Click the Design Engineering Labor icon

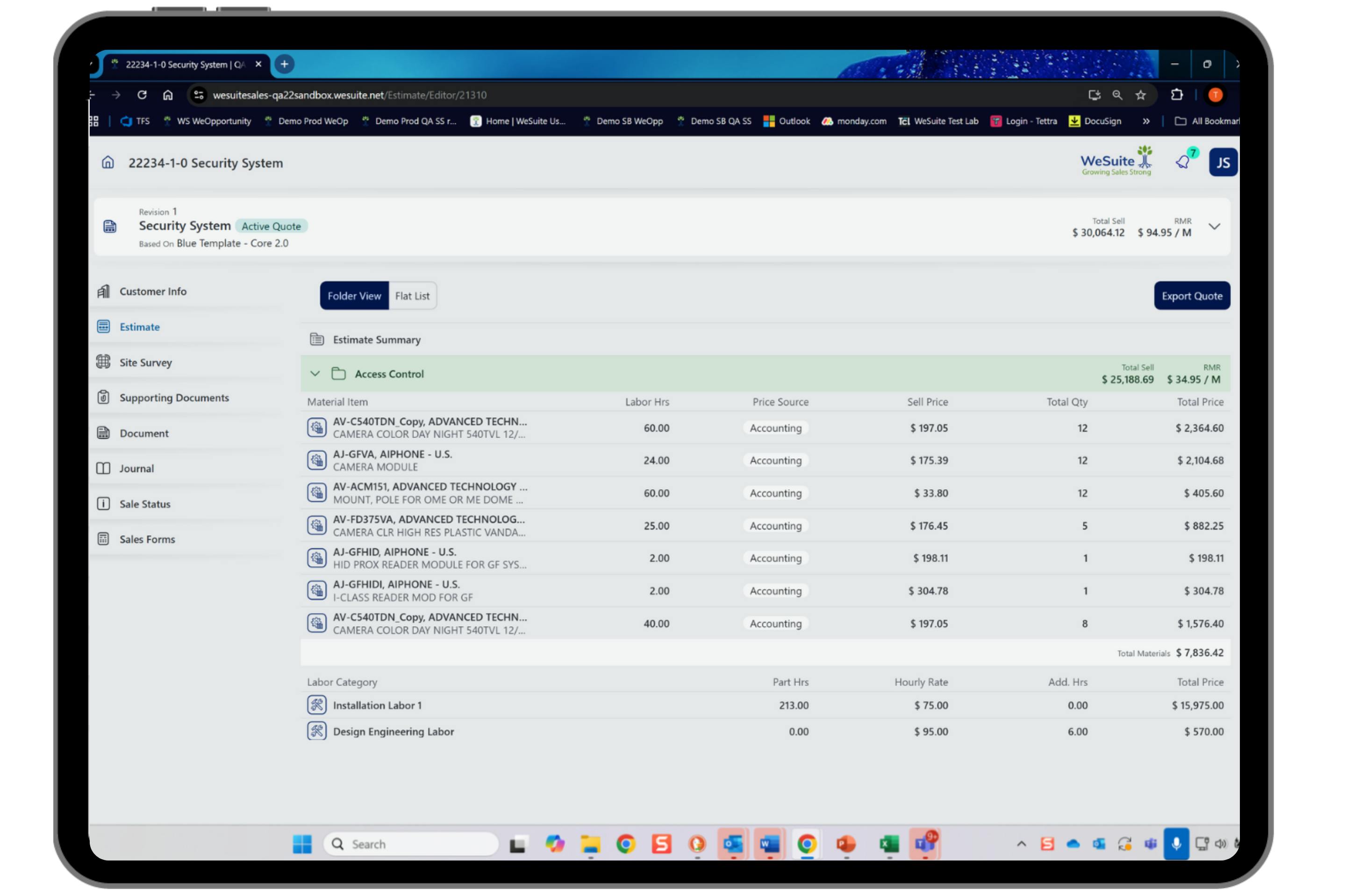tap(317, 731)
